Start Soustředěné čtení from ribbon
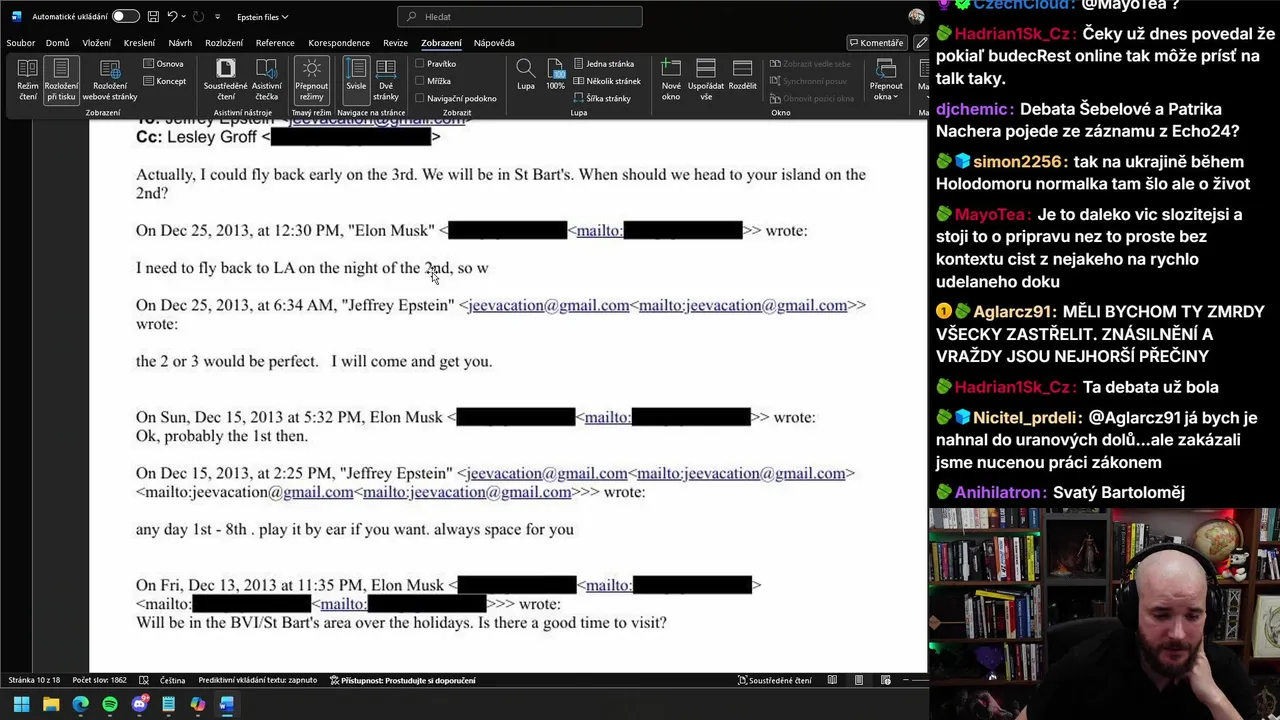The height and width of the screenshot is (720, 1280). 225,79
